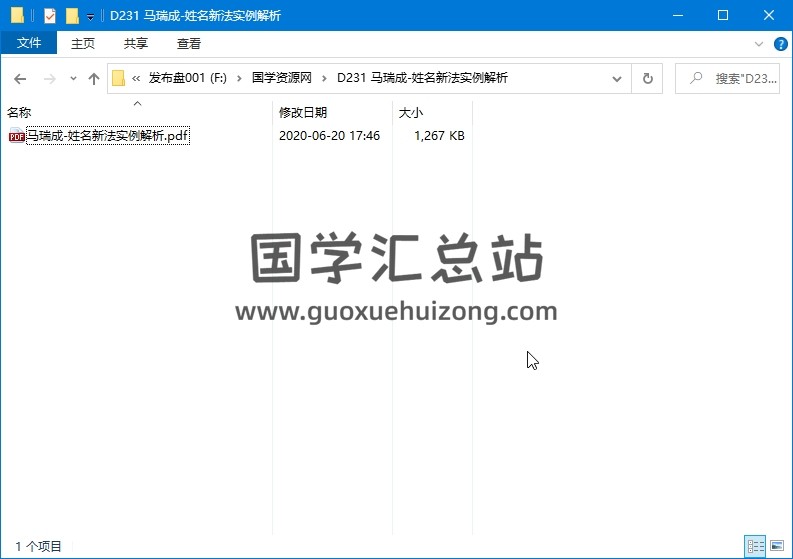Switch to details view layout
This screenshot has height=559, width=793.
[x=755, y=546]
